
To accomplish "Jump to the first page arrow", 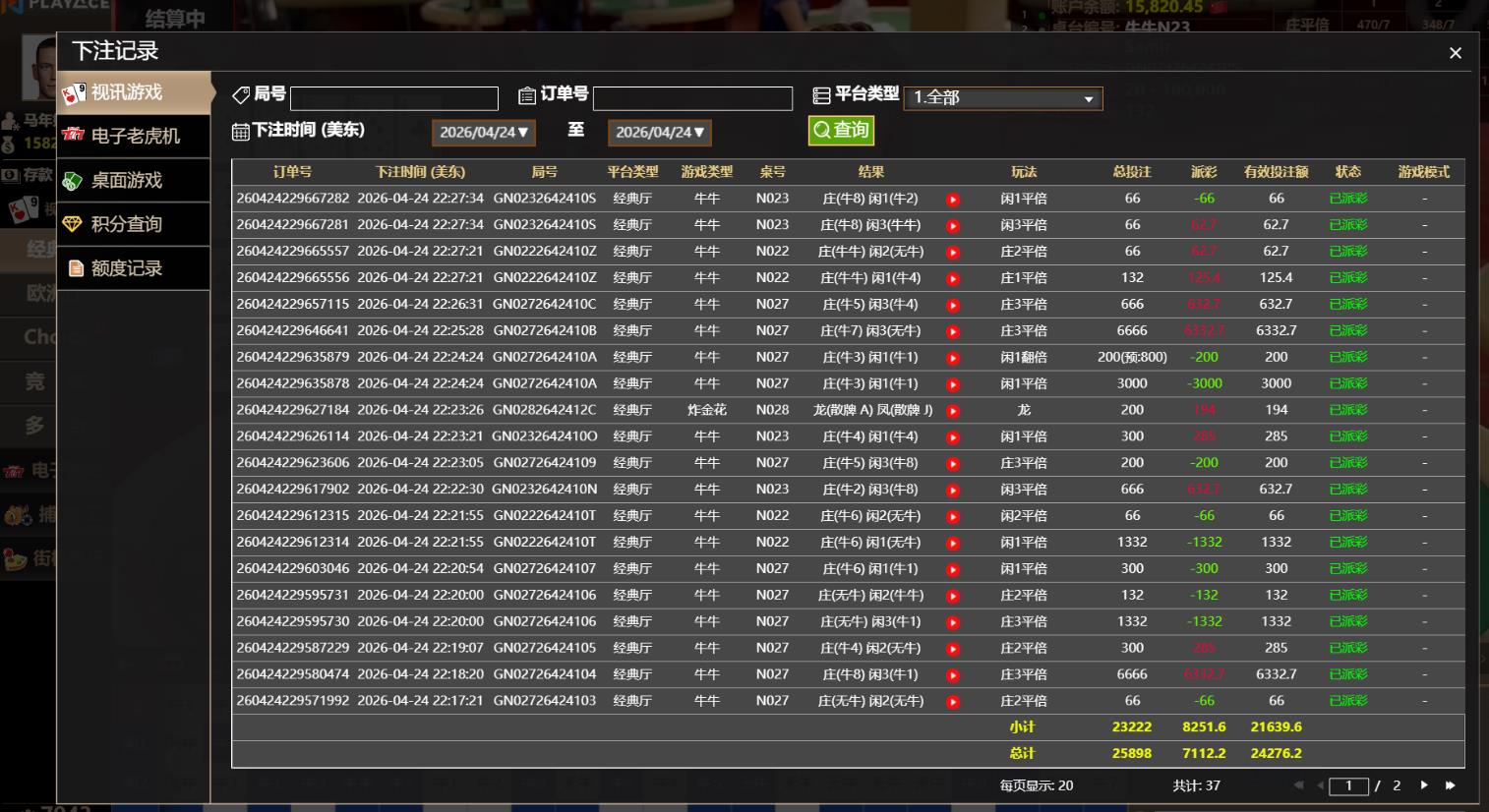I will (x=1298, y=785).
